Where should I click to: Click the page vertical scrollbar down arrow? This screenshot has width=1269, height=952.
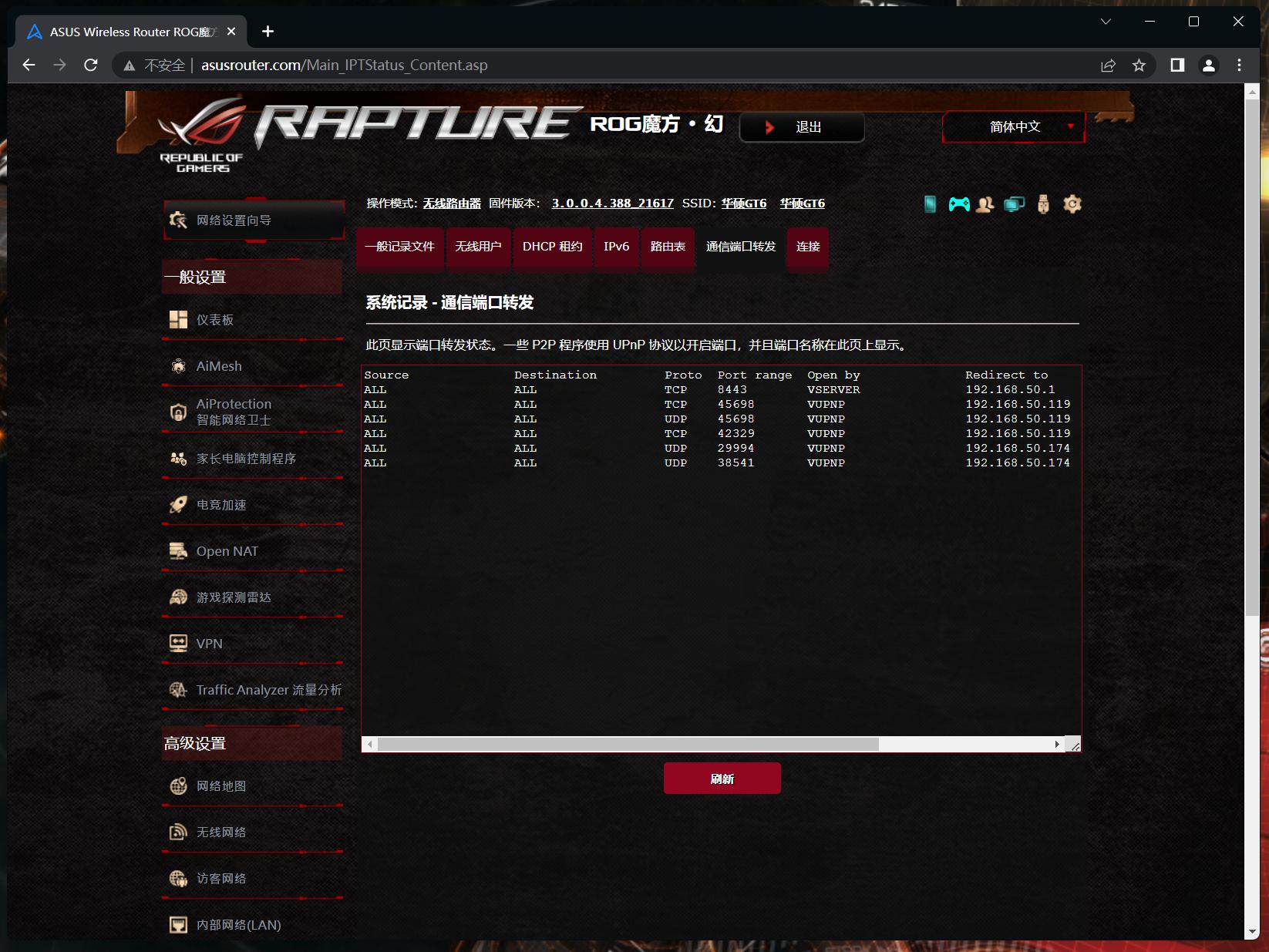(1252, 933)
